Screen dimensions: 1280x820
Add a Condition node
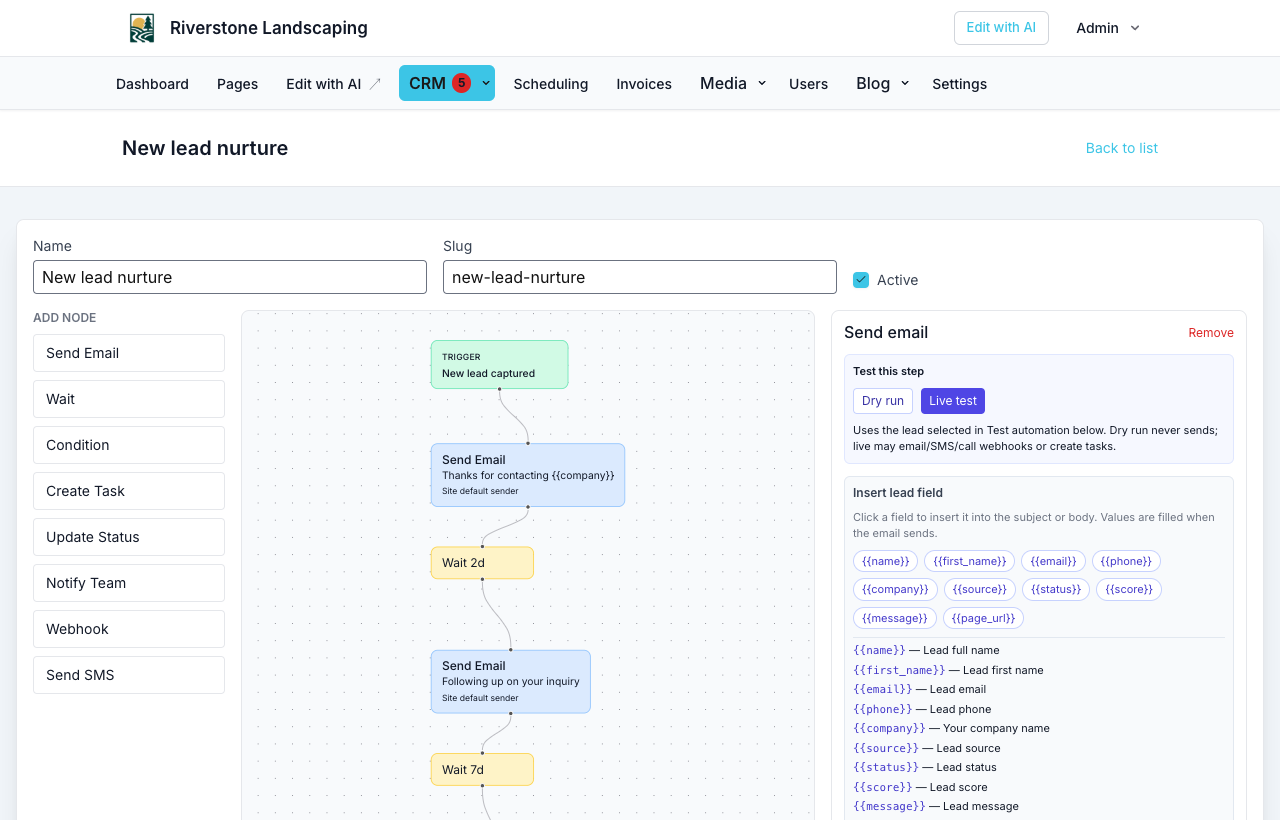(129, 445)
